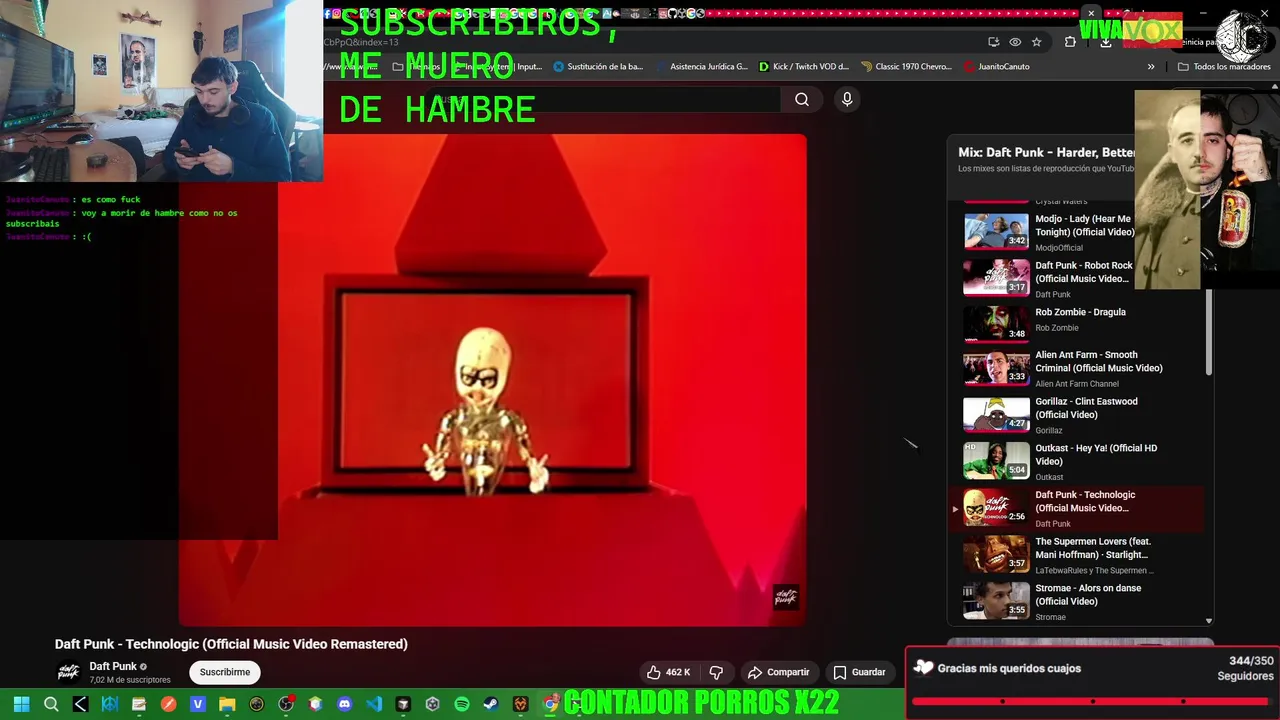The height and width of the screenshot is (720, 1280).
Task: Open the blue V app in taskbar
Action: [x=198, y=704]
